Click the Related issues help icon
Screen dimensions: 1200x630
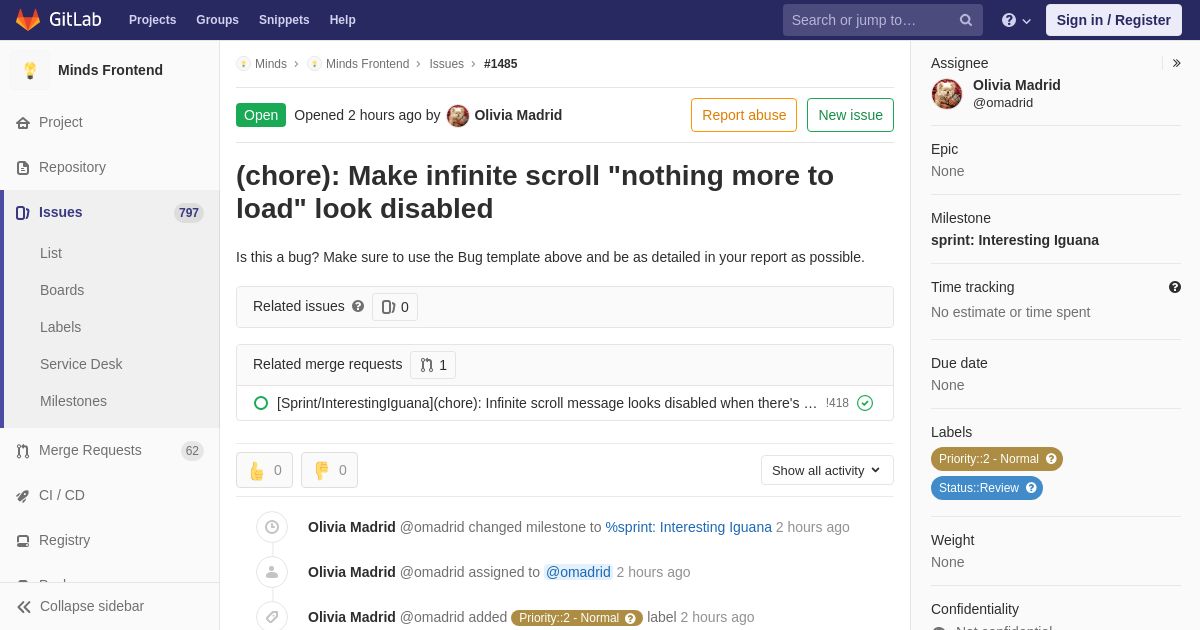click(358, 306)
